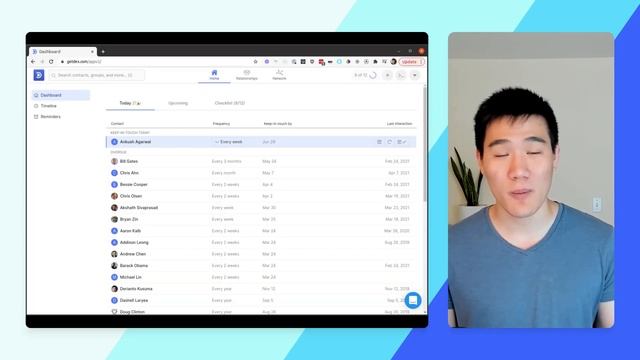
Task: Click Dashiell Laryea's blue initial avatar
Action: pyautogui.click(x=114, y=300)
